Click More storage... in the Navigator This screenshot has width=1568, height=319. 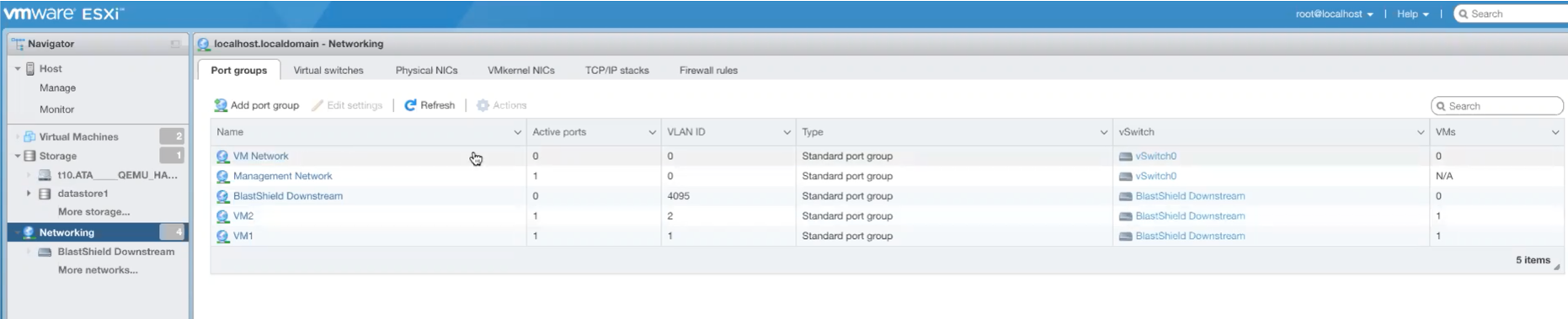[93, 212]
